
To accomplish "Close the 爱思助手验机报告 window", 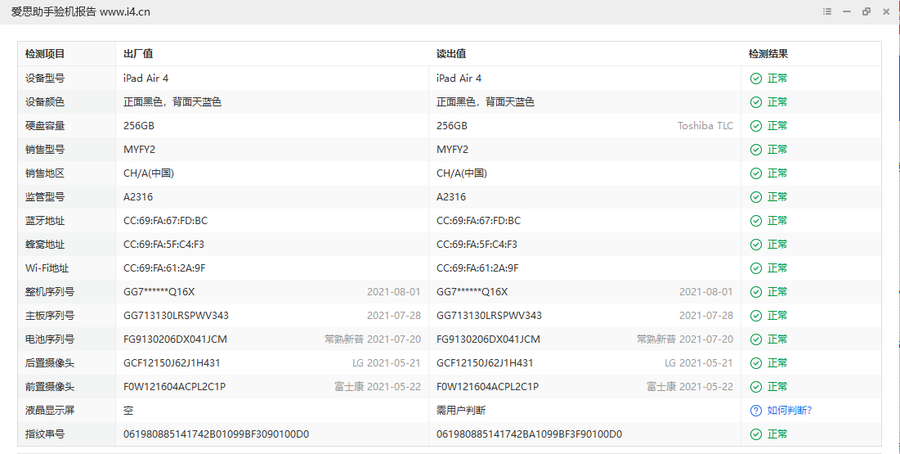I will pos(886,11).
